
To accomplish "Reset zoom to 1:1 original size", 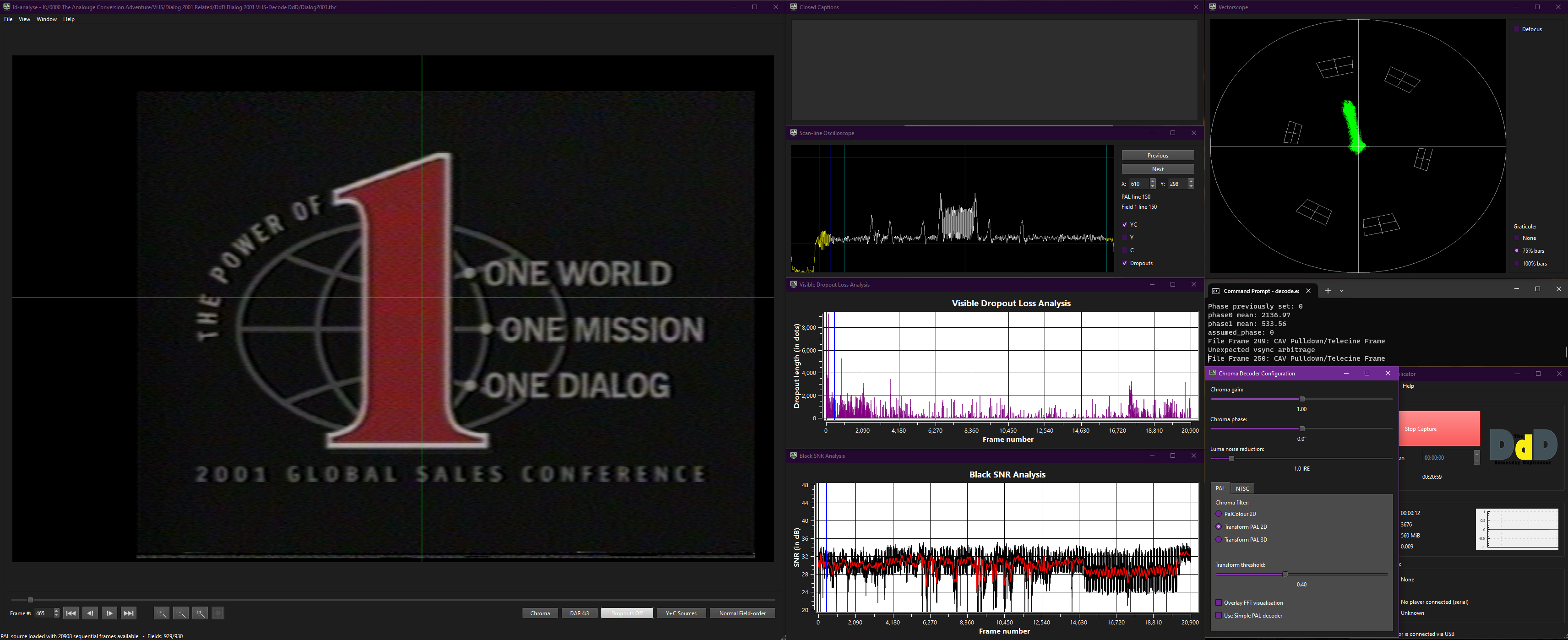I will [200, 613].
